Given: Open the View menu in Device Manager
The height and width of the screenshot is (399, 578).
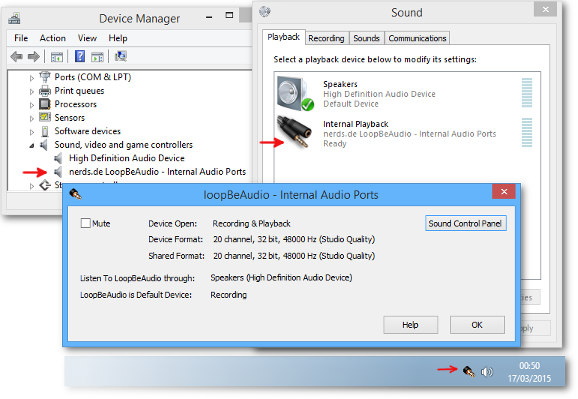Looking at the screenshot, I should pyautogui.click(x=87, y=38).
